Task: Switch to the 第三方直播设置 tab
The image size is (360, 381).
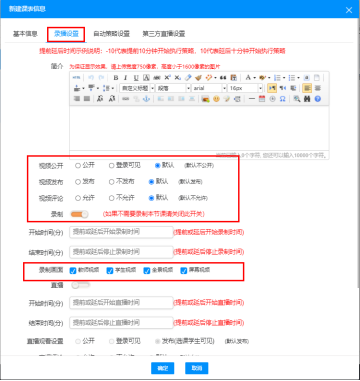Action: pos(164,34)
